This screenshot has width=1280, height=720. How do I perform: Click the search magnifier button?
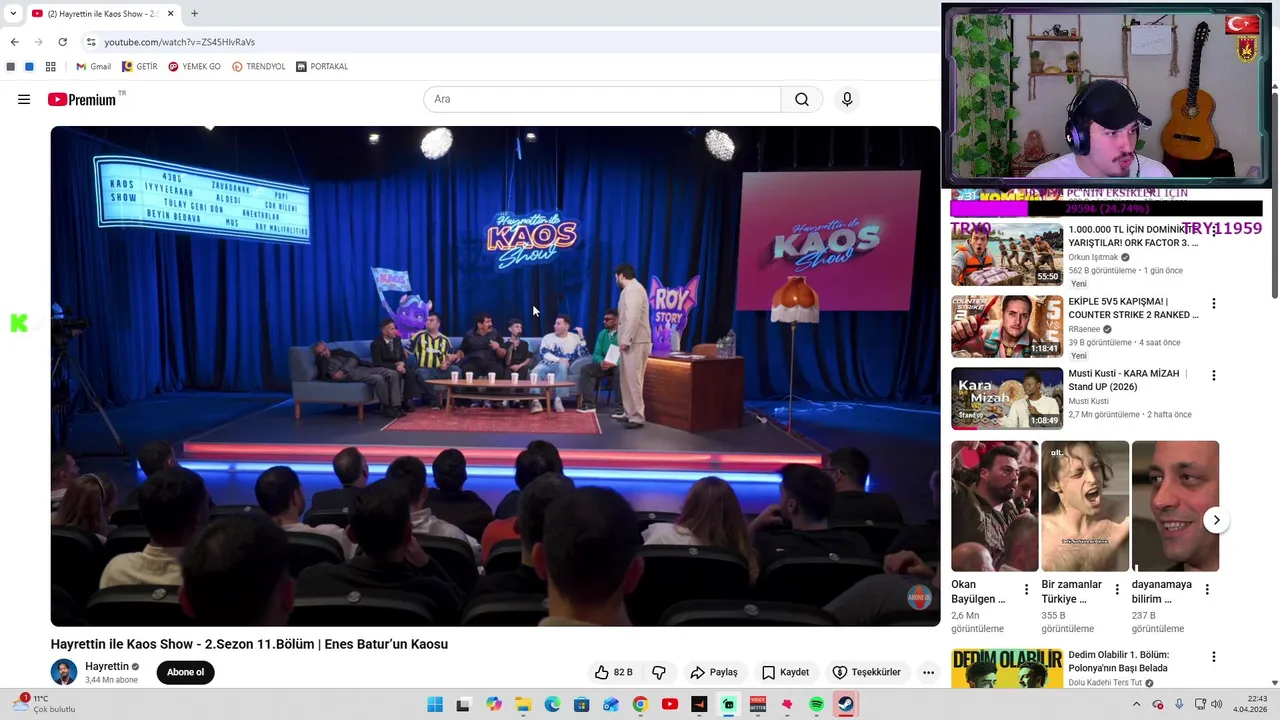pos(802,99)
